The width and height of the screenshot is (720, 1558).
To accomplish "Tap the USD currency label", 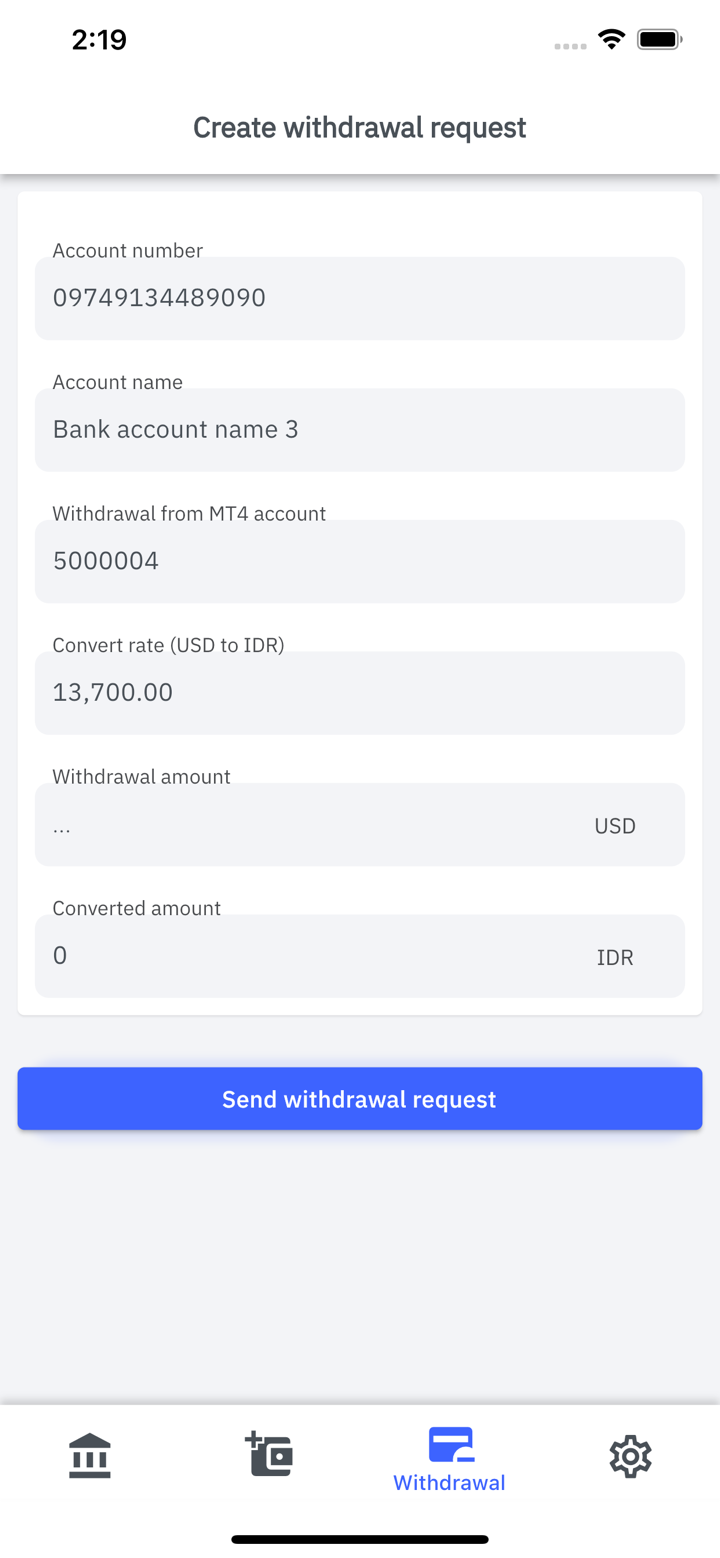I will pos(615,826).
